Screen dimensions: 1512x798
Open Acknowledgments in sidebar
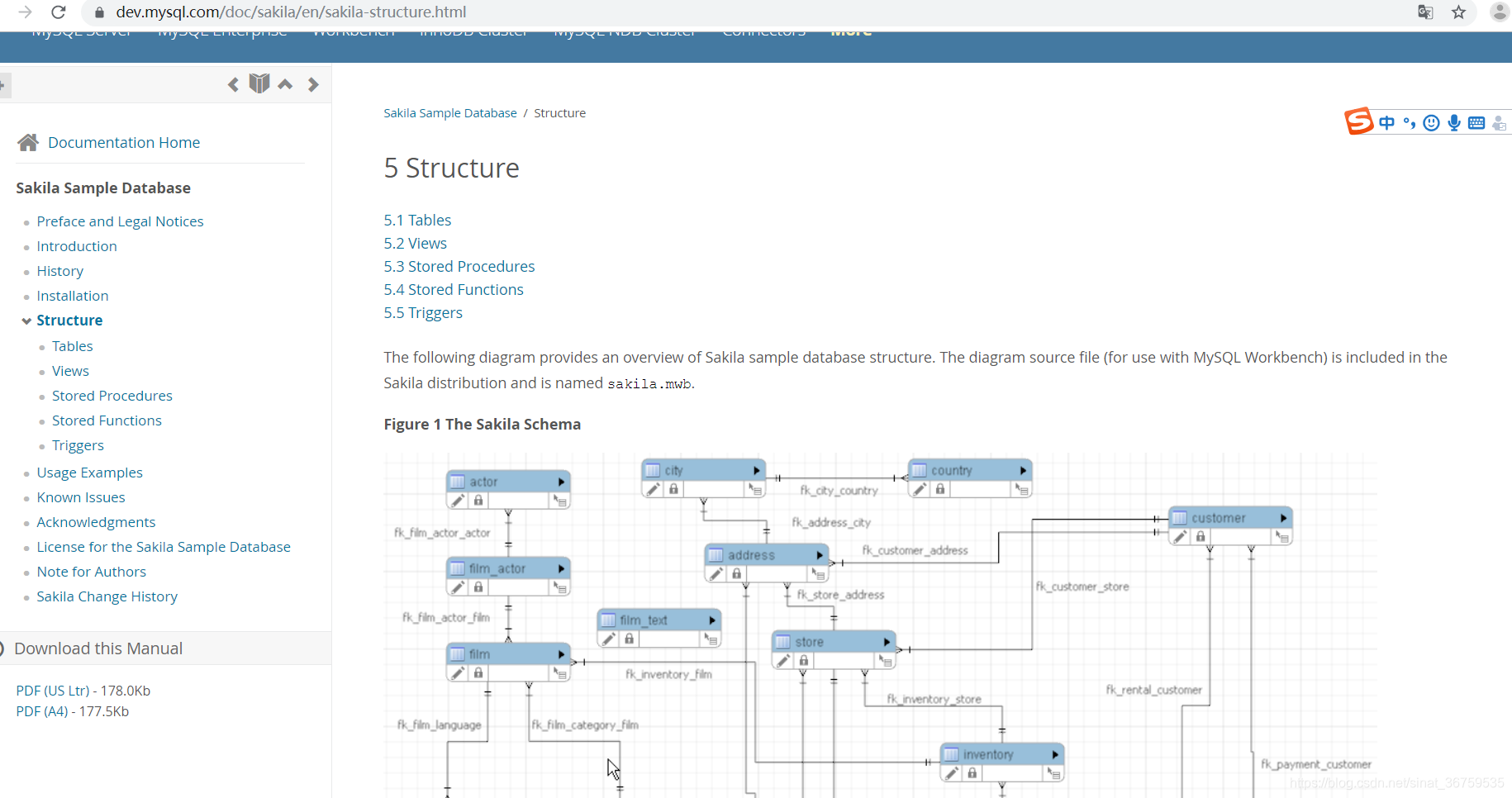(x=96, y=522)
